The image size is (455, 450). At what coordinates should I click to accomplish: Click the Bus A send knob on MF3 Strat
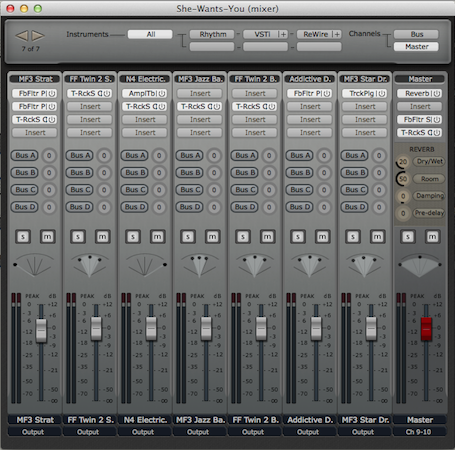(49, 156)
